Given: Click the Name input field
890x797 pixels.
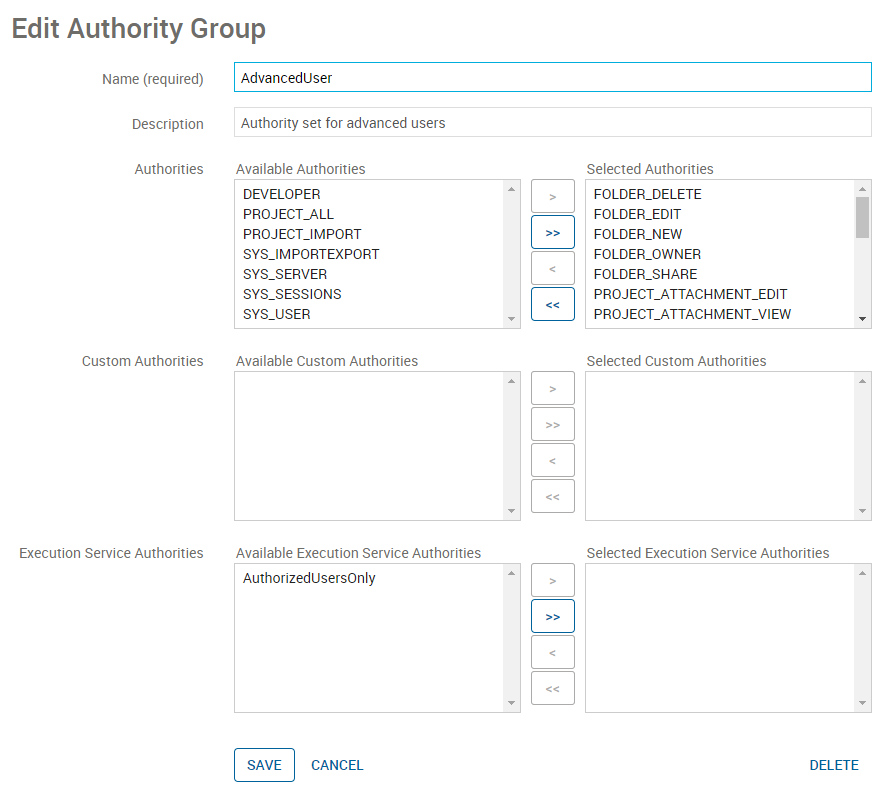Looking at the screenshot, I should pyautogui.click(x=552, y=77).
